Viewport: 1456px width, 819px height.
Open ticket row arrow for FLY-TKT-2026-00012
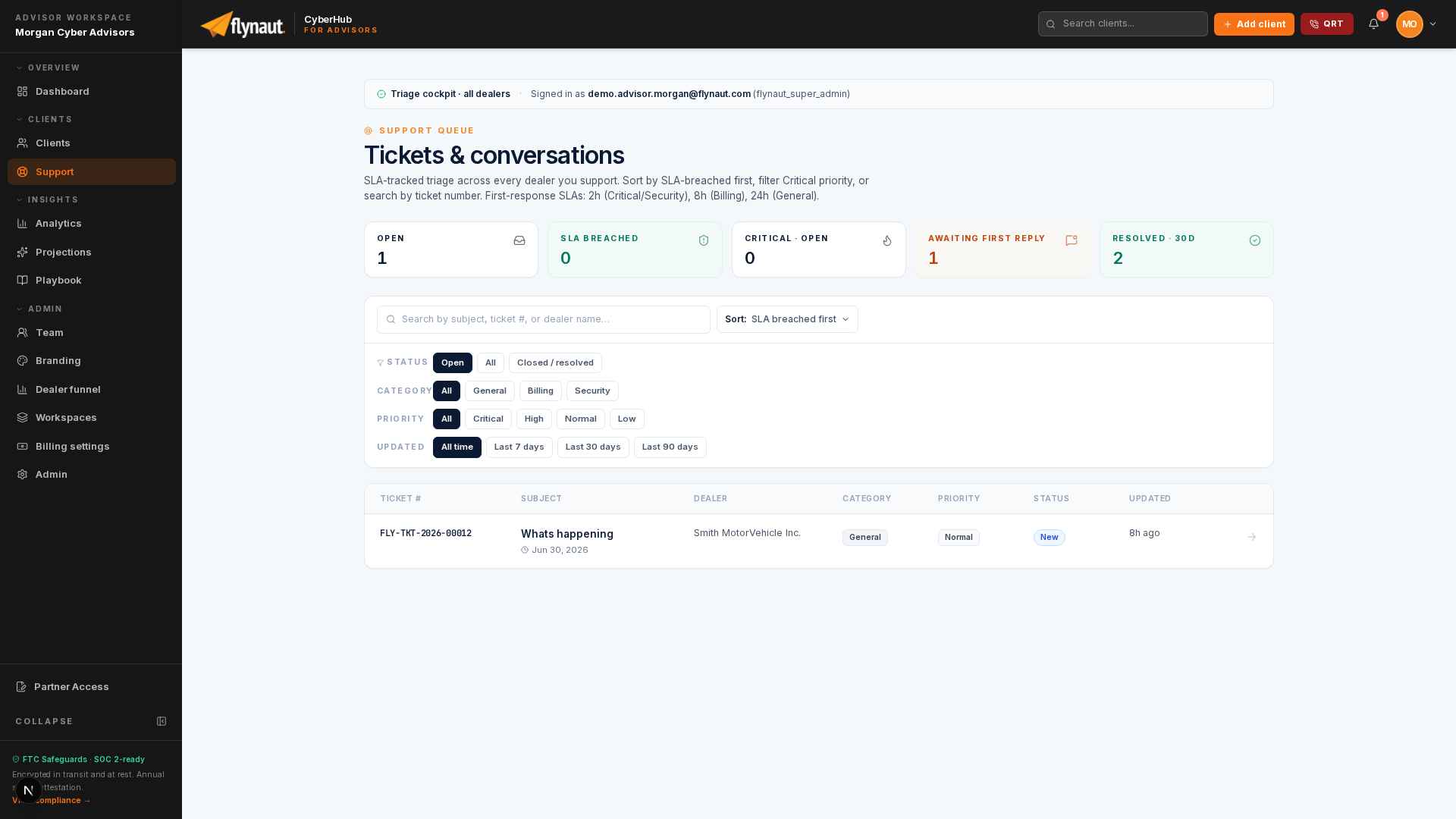coord(1252,537)
